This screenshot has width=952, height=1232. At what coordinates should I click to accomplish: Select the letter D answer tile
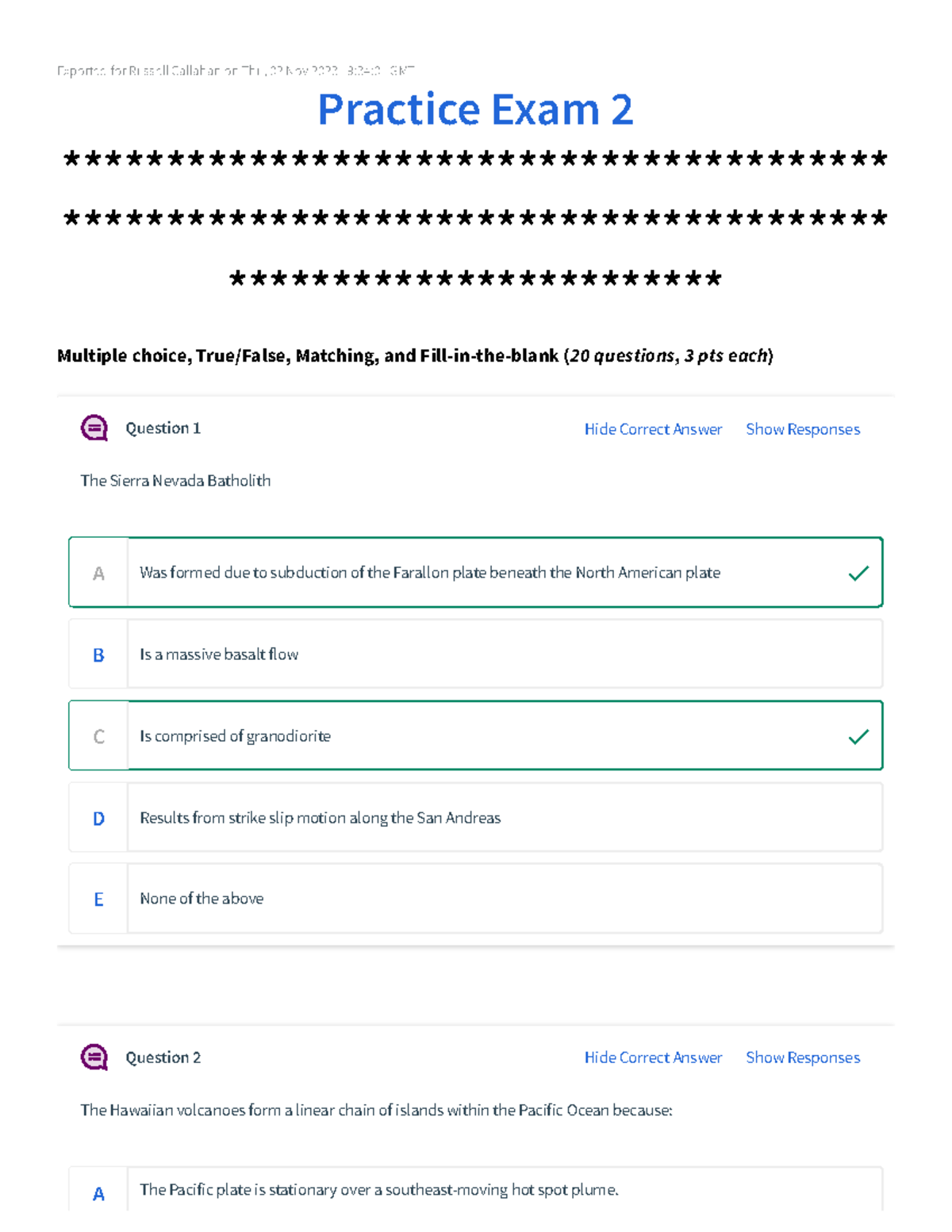98,819
